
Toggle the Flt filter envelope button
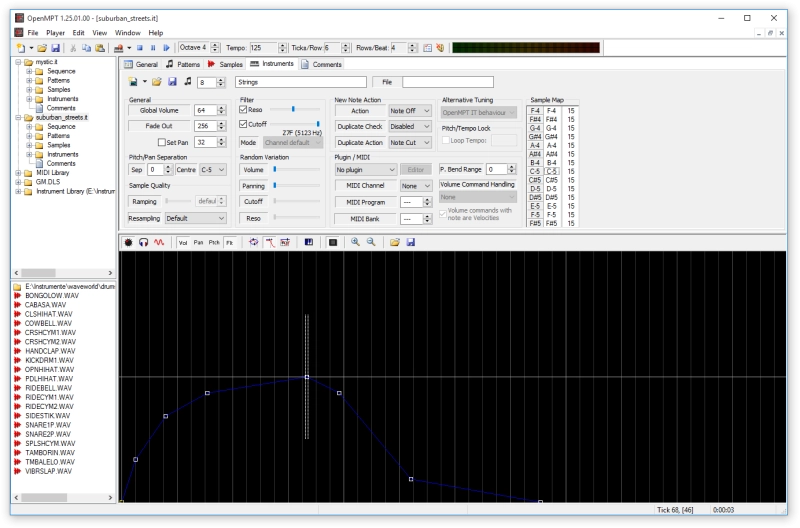tap(230, 243)
